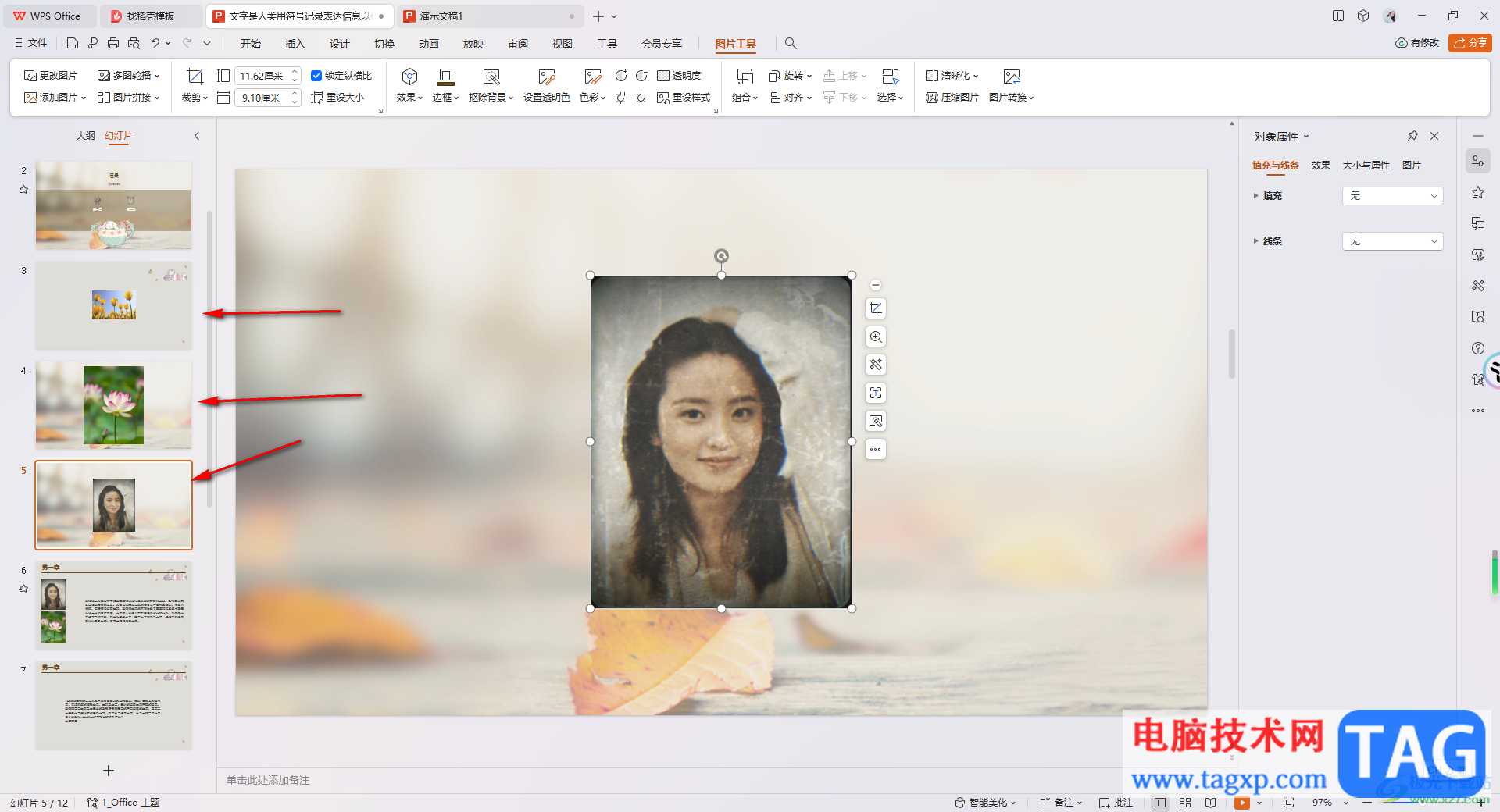Click the rotate handle above the picture
The image size is (1500, 812).
[x=721, y=256]
